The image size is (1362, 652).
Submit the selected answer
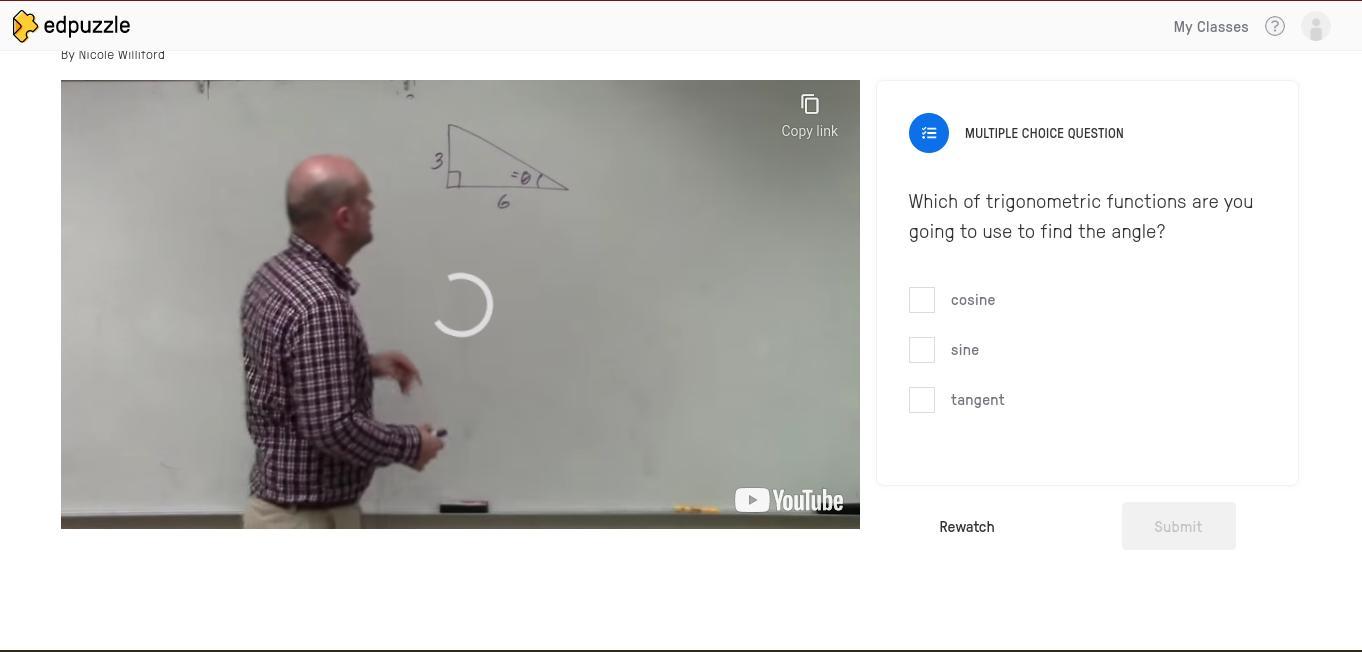click(x=1178, y=526)
